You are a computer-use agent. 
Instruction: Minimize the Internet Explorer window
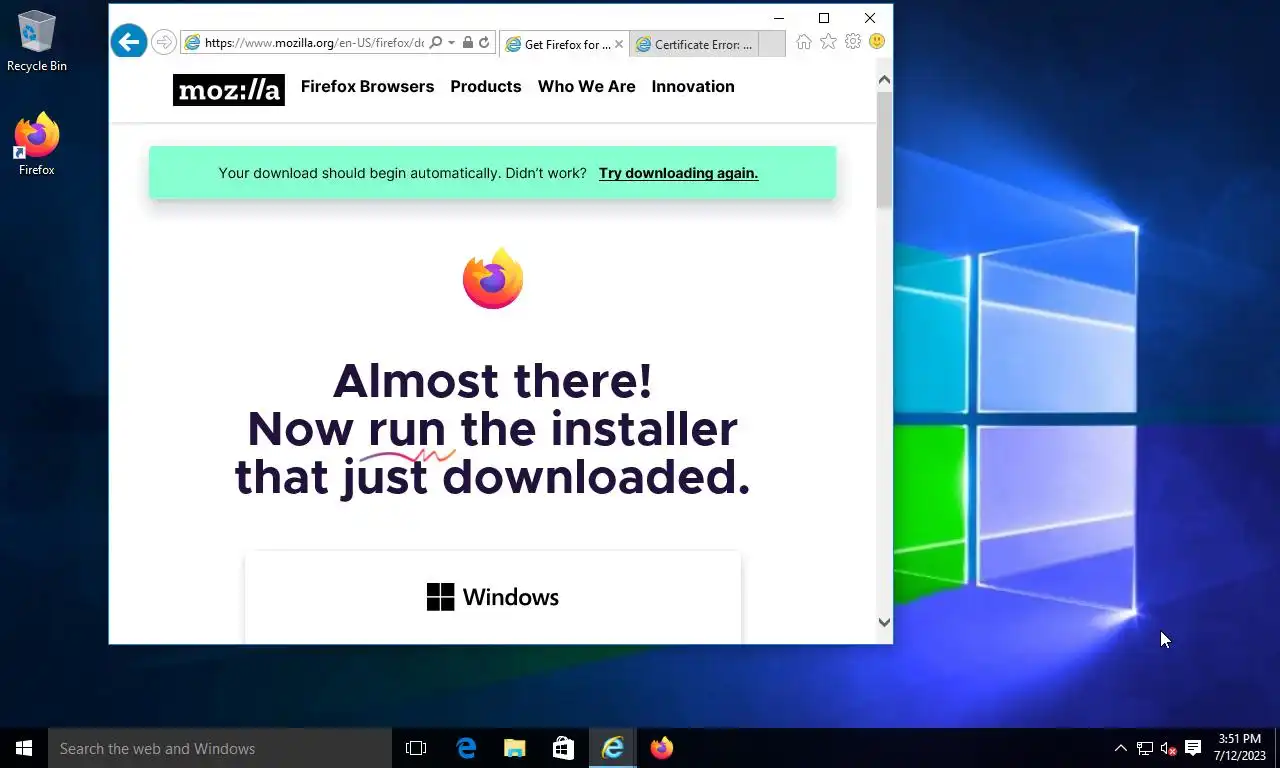tap(778, 18)
